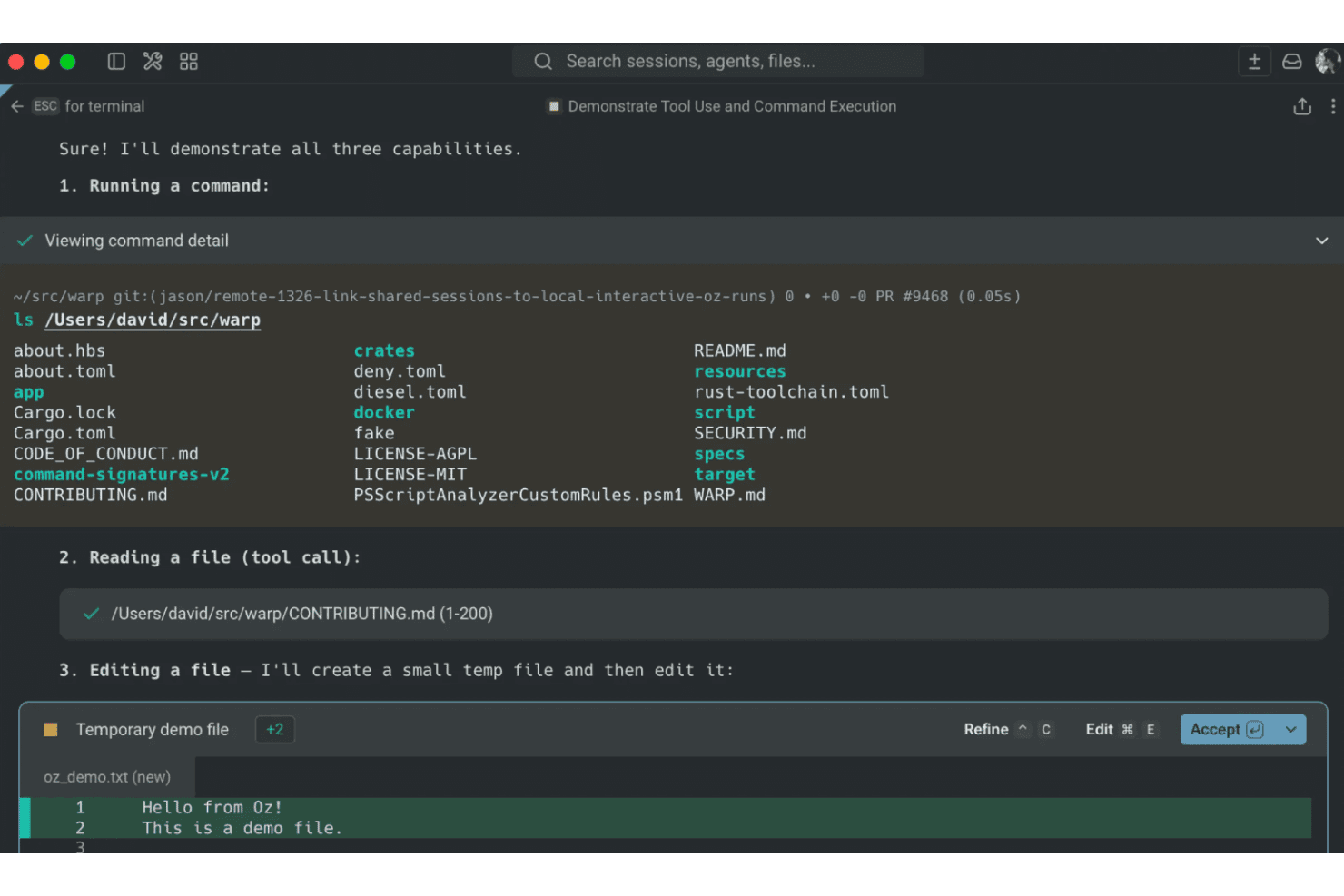Click the 'Hello from Oz!' diff line

(212, 808)
